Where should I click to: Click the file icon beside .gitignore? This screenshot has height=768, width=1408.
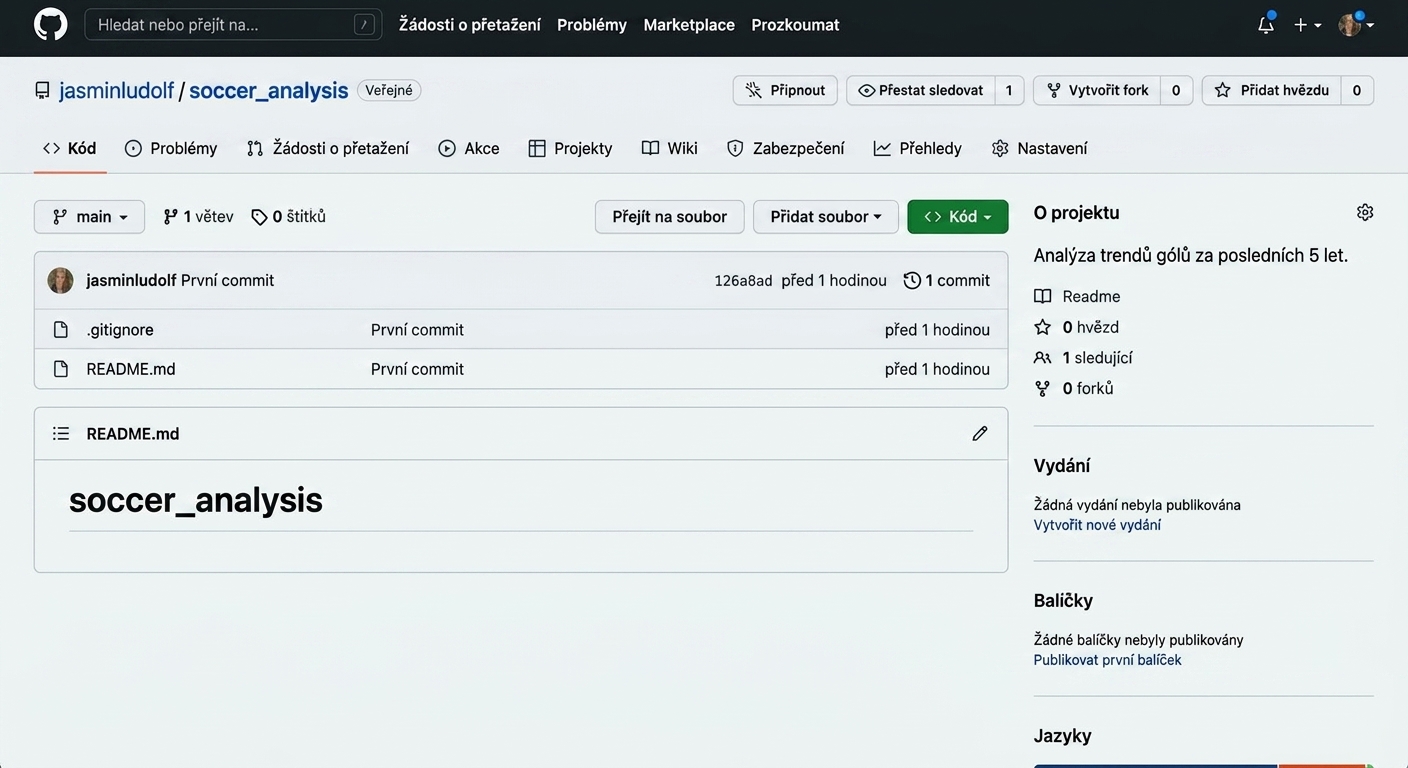click(x=61, y=330)
